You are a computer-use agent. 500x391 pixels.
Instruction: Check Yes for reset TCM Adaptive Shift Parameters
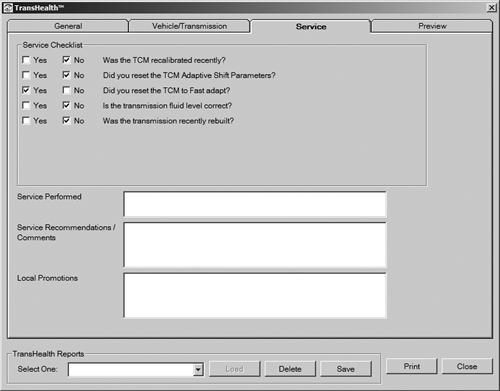point(26,75)
